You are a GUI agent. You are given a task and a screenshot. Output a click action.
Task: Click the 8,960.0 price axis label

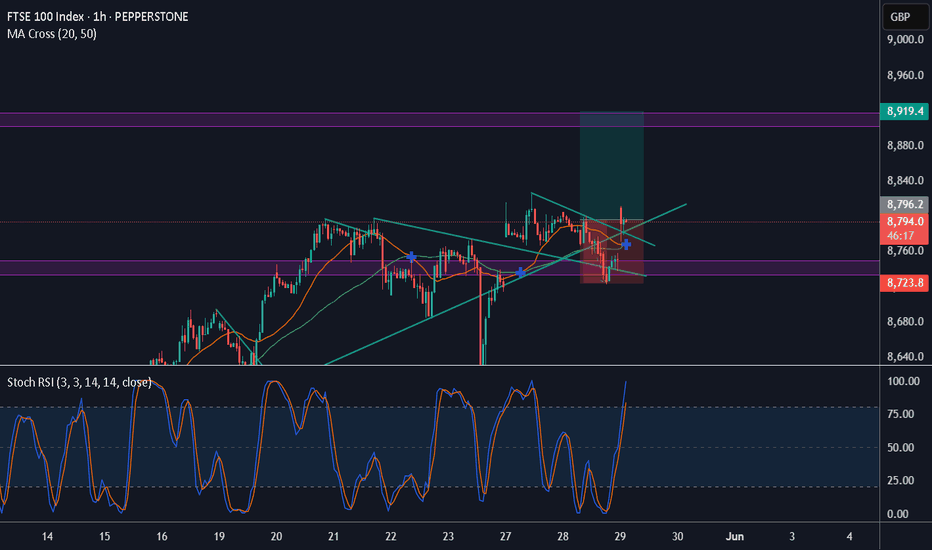(x=905, y=76)
